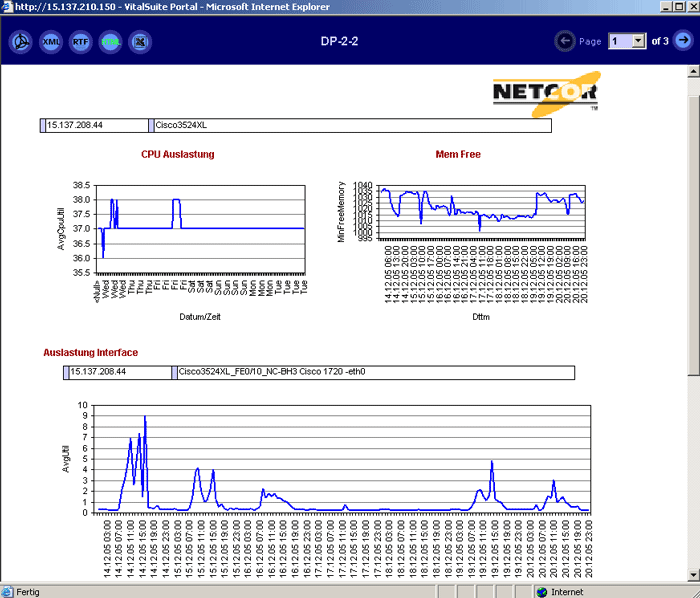
Task: Click the Netcor logo
Action: (x=546, y=94)
